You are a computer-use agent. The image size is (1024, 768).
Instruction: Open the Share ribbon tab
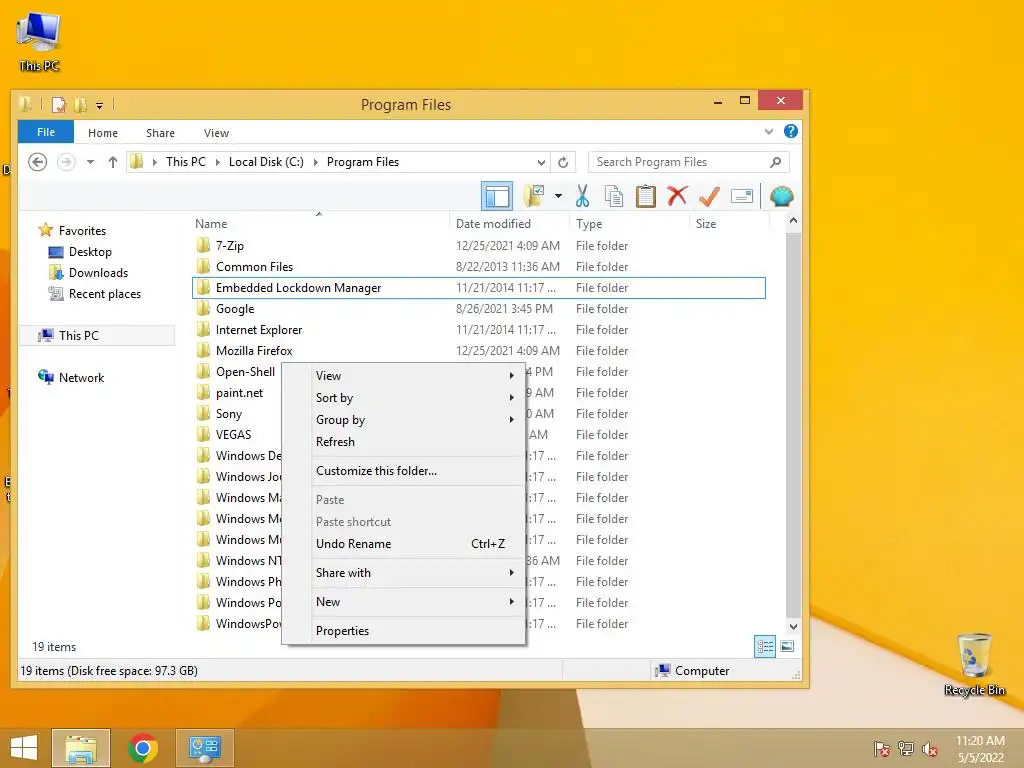point(161,133)
